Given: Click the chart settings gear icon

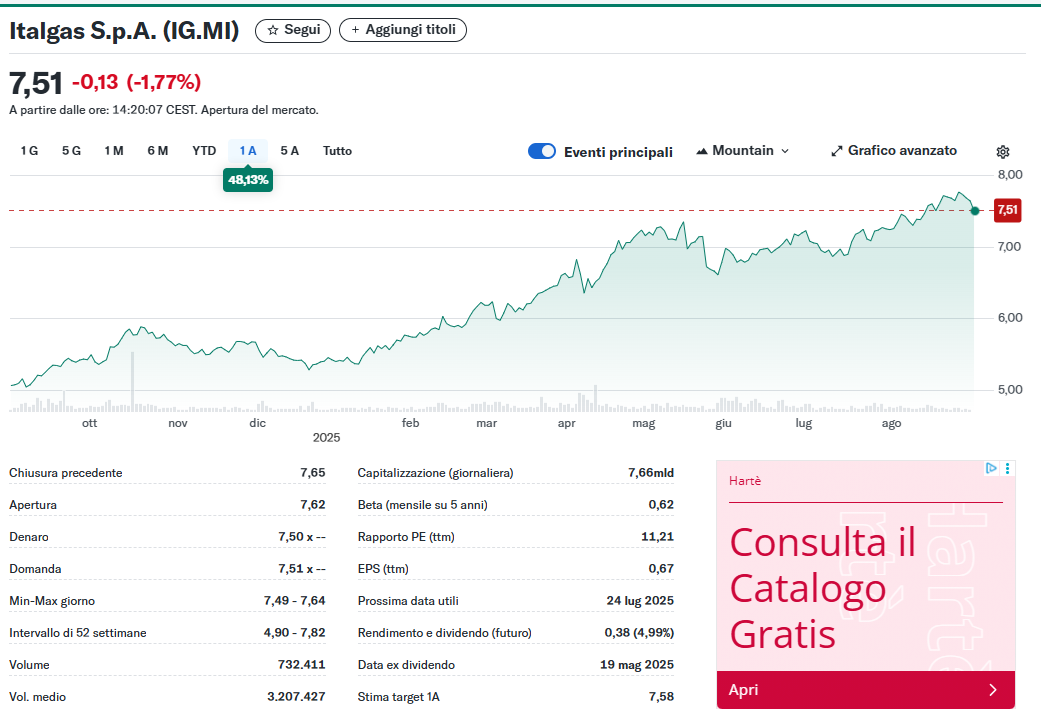Looking at the screenshot, I should [x=1002, y=152].
